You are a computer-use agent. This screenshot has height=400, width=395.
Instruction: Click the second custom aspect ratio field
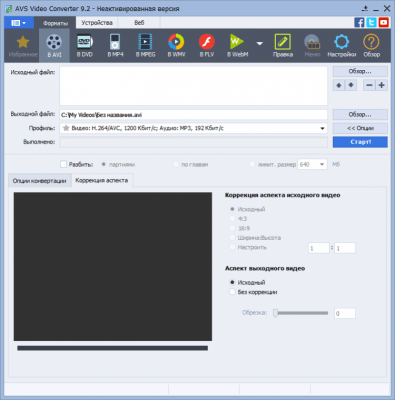[x=345, y=248]
